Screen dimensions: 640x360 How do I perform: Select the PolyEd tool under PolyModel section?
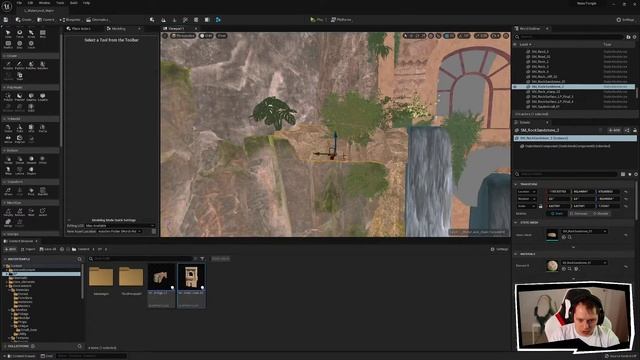(x=8, y=97)
